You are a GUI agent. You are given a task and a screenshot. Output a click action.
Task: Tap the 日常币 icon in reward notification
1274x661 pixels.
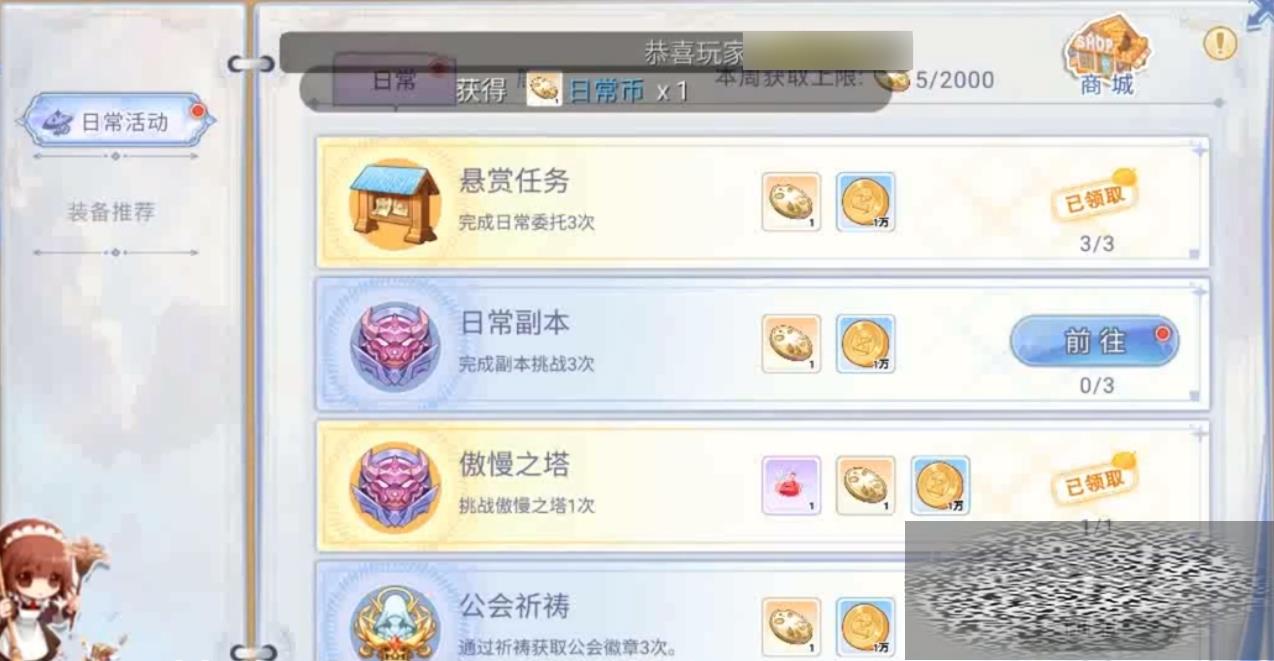[x=545, y=90]
